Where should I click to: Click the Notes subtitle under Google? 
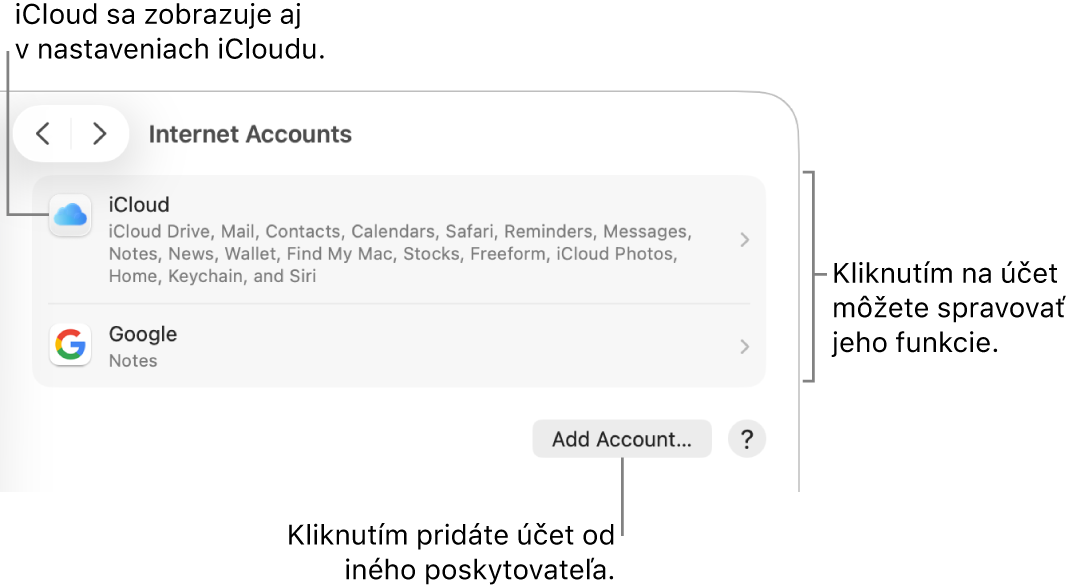point(133,360)
